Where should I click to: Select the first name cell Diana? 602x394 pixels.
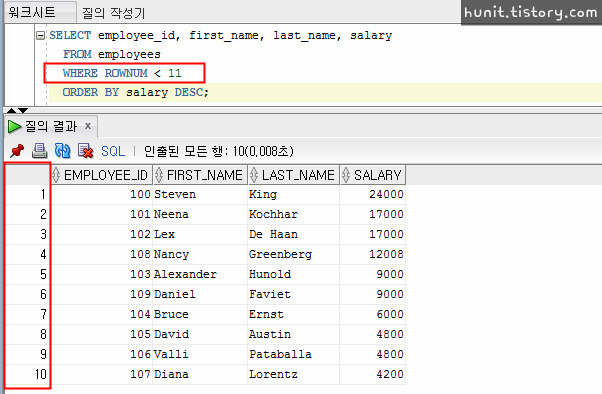(x=200, y=374)
